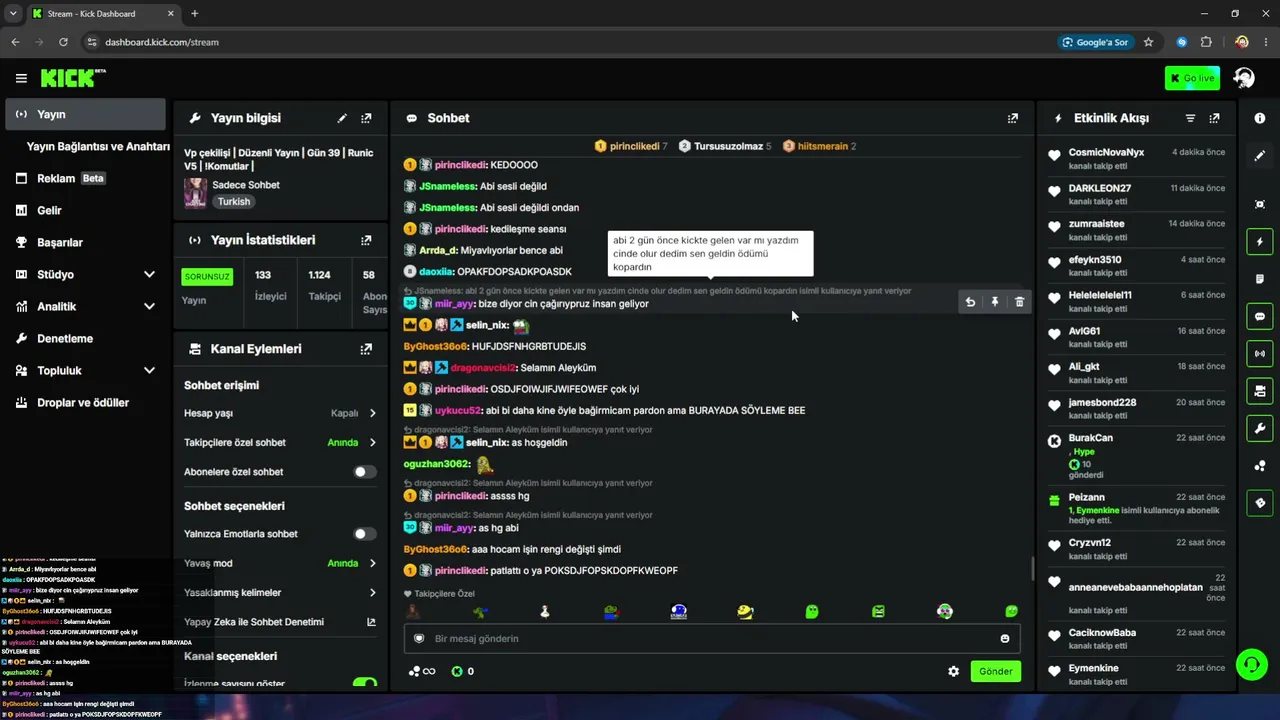Screen dimensions: 1280x720
Task: Click the browser address bar URL
Action: (x=162, y=42)
